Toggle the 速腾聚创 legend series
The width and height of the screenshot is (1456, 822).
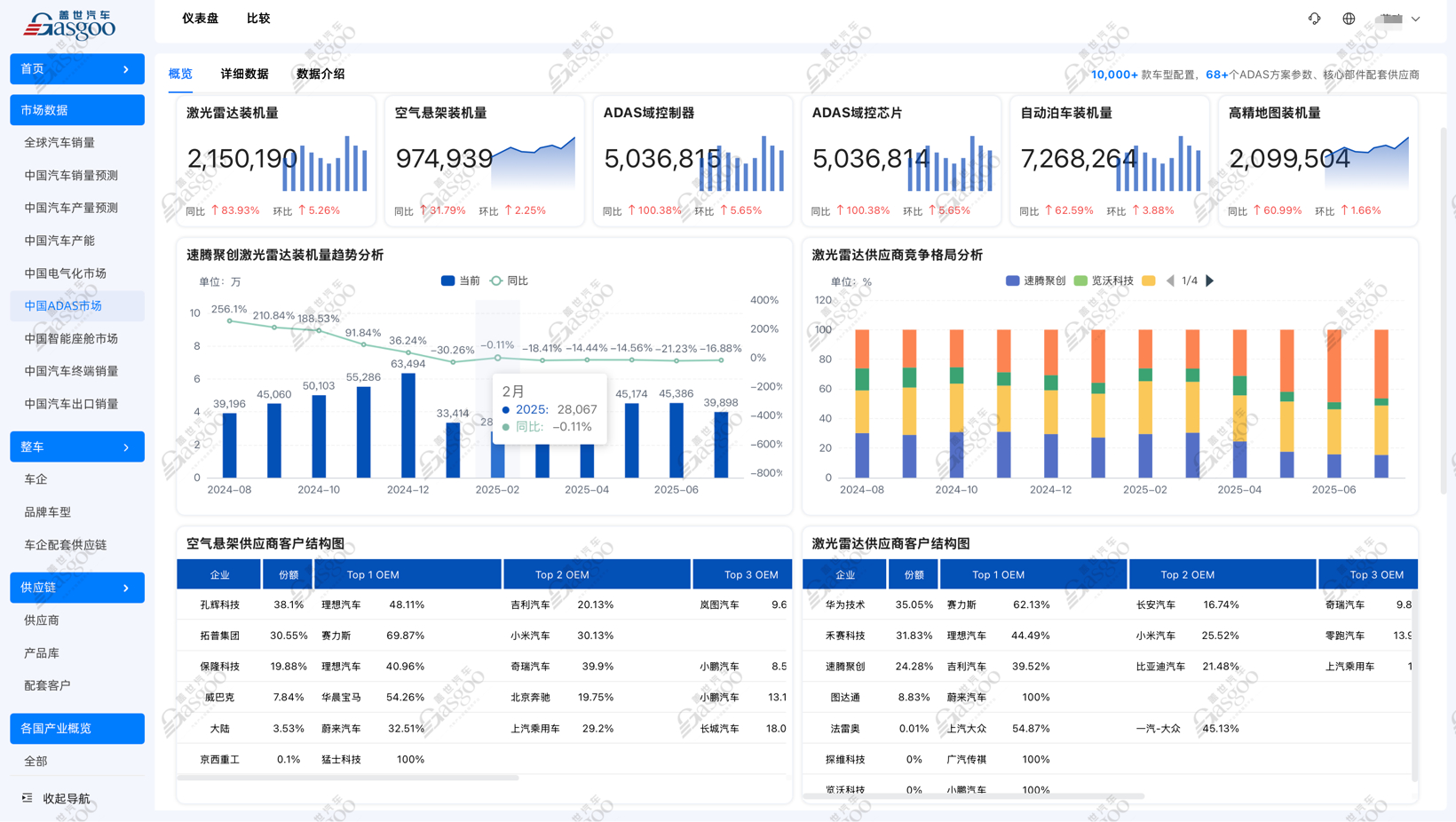[1035, 281]
